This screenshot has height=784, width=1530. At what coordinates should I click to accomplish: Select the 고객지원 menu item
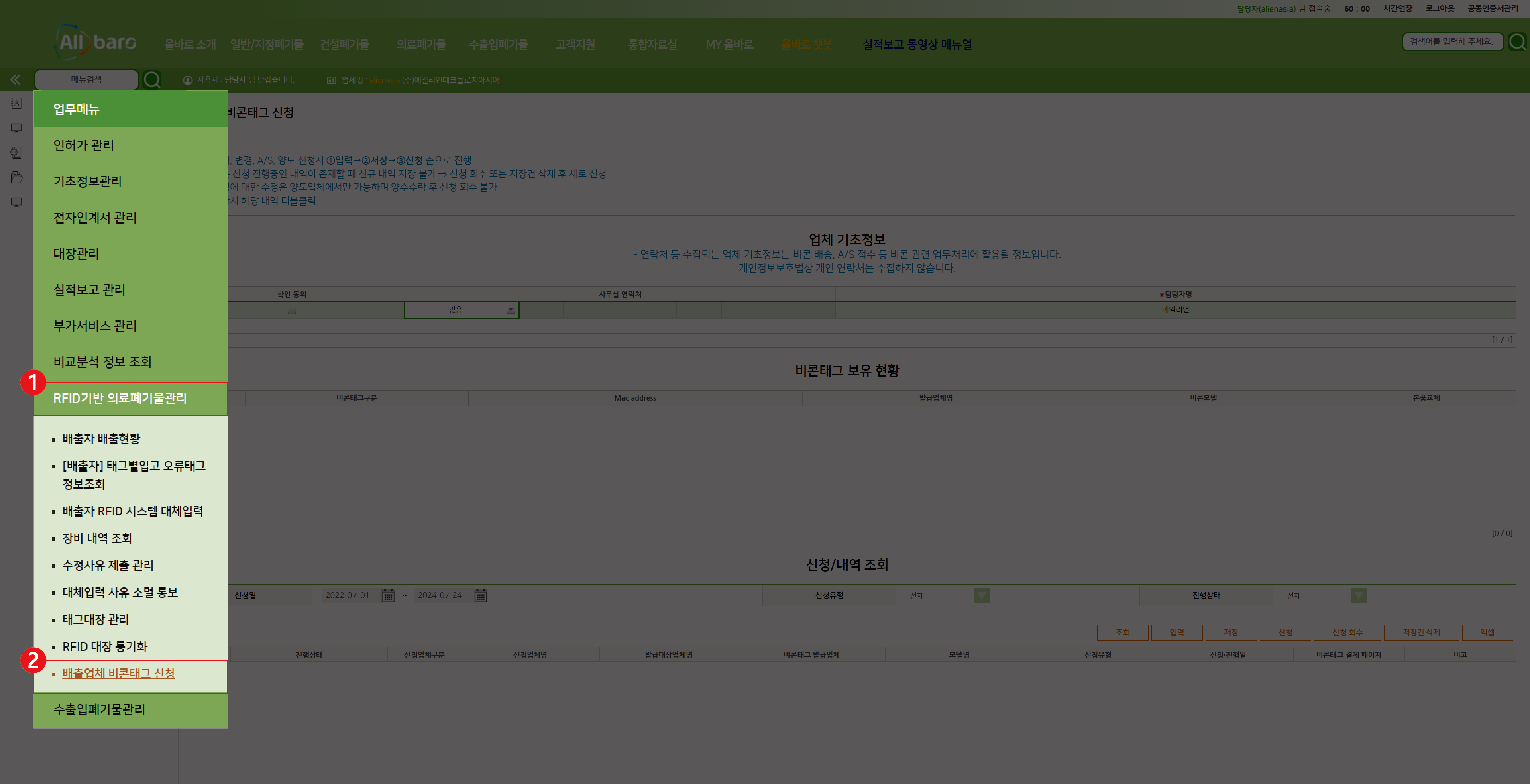click(x=575, y=44)
